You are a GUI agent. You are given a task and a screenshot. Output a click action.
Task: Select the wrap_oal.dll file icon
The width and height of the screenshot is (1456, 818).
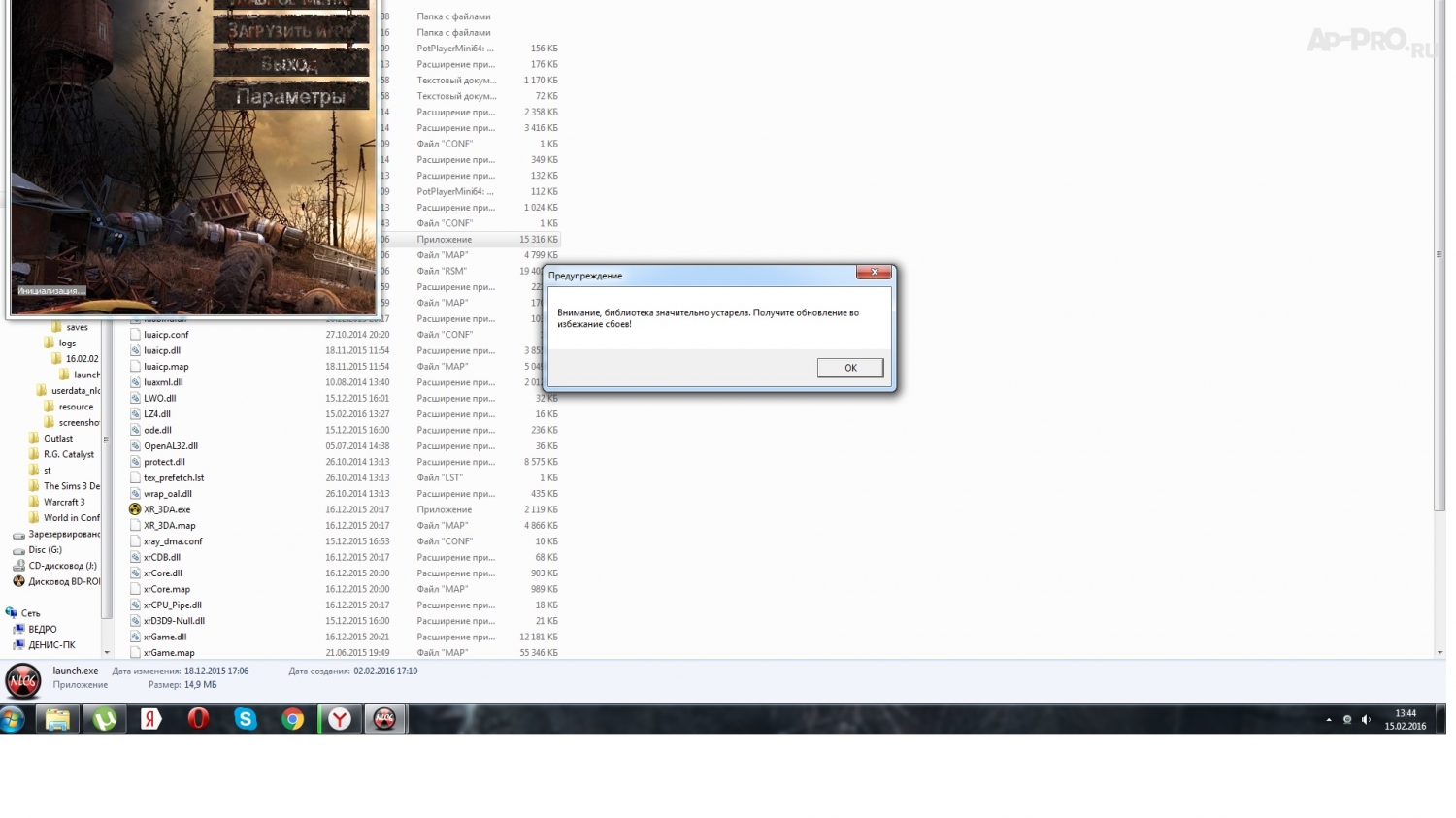click(x=136, y=494)
